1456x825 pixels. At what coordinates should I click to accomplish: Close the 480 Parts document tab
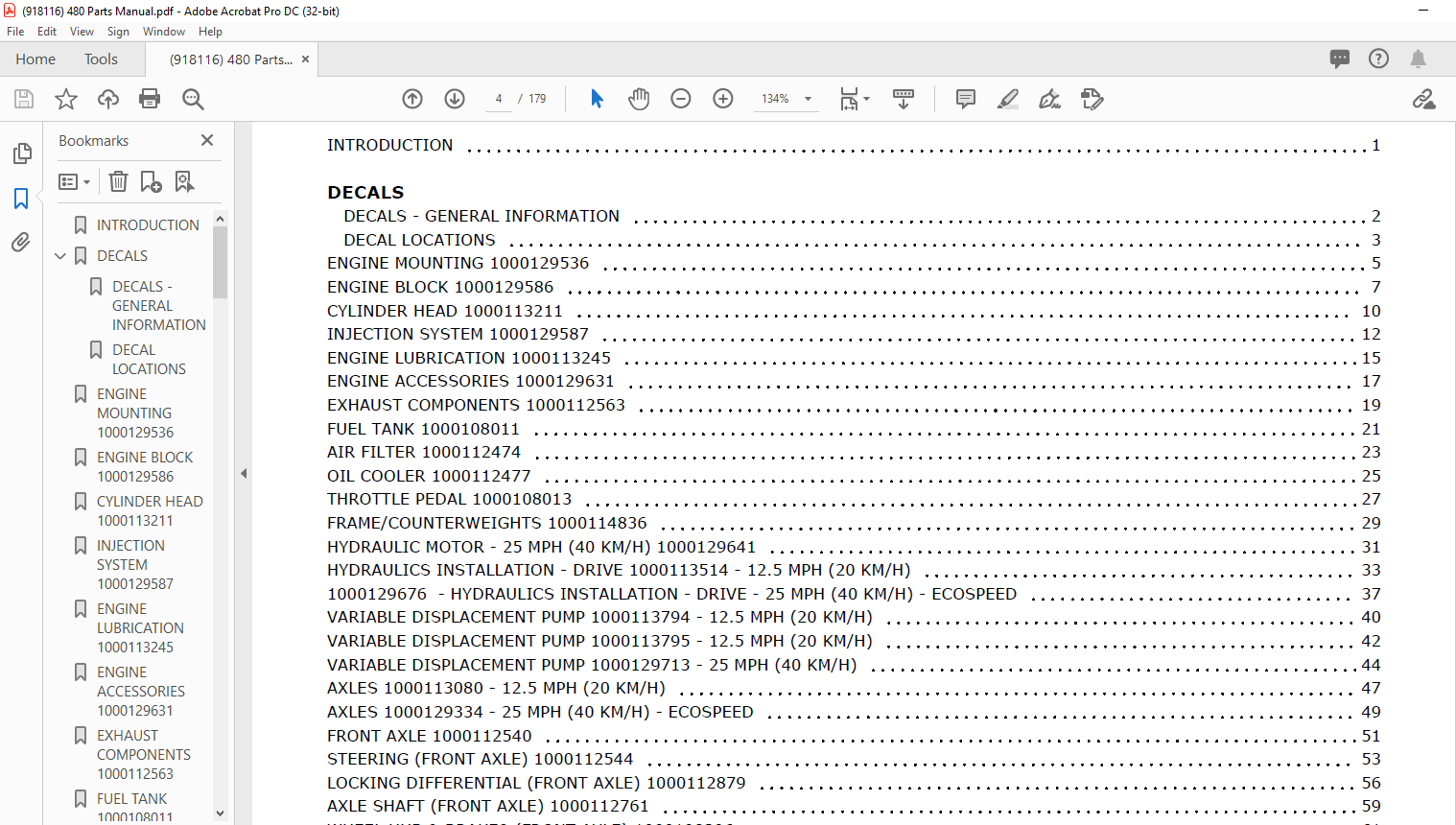305,59
